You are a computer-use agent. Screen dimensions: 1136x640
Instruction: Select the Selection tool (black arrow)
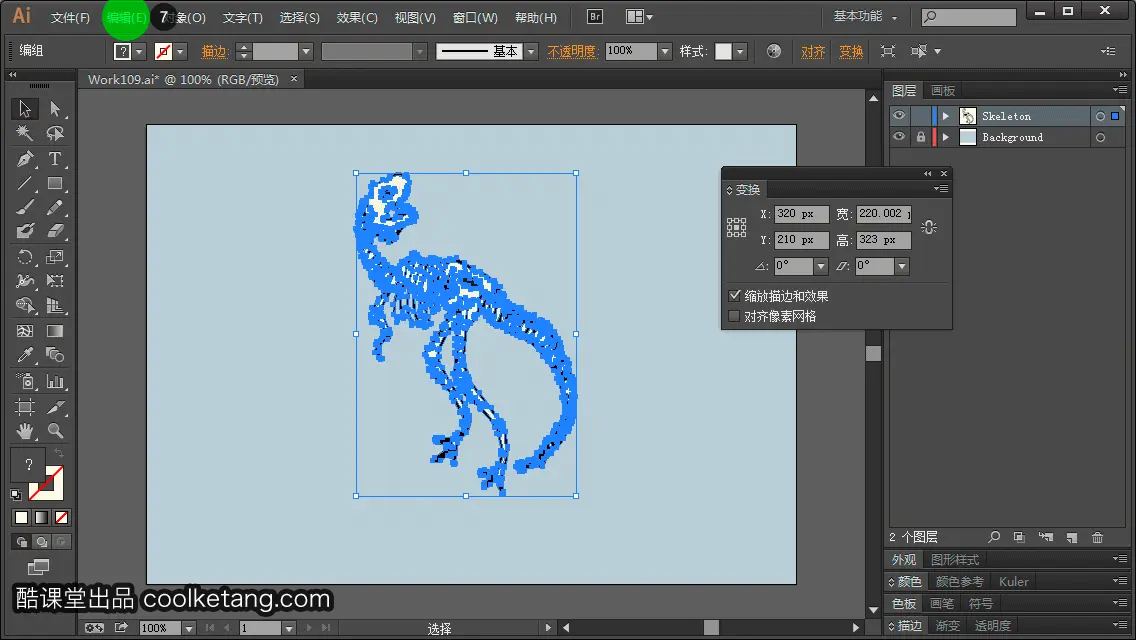25,109
